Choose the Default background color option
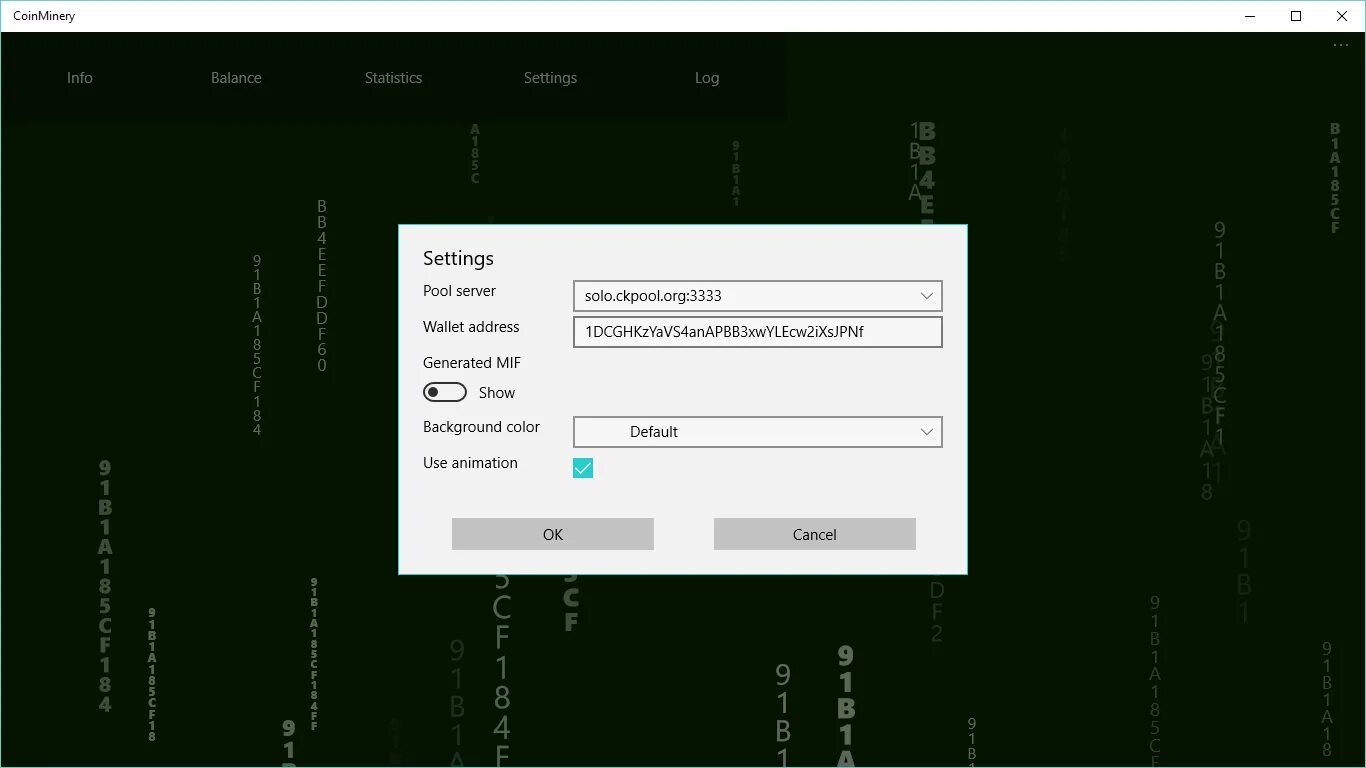Screen dimensions: 1366x768 pos(653,431)
